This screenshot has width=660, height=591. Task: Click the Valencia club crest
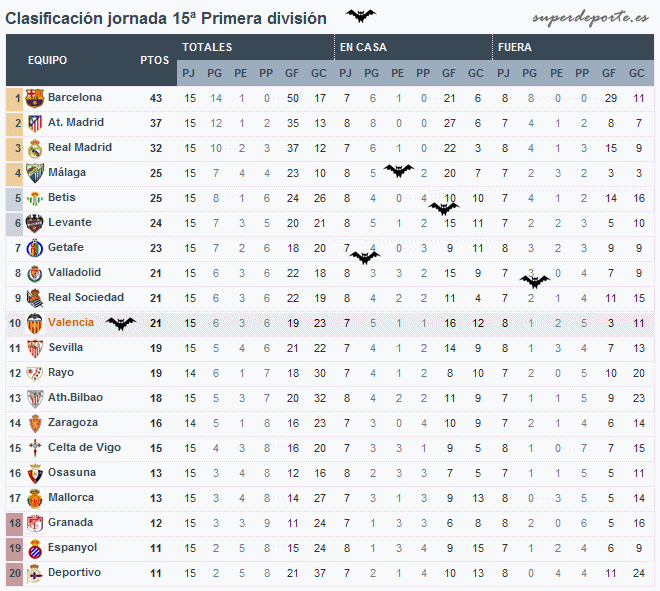35,324
